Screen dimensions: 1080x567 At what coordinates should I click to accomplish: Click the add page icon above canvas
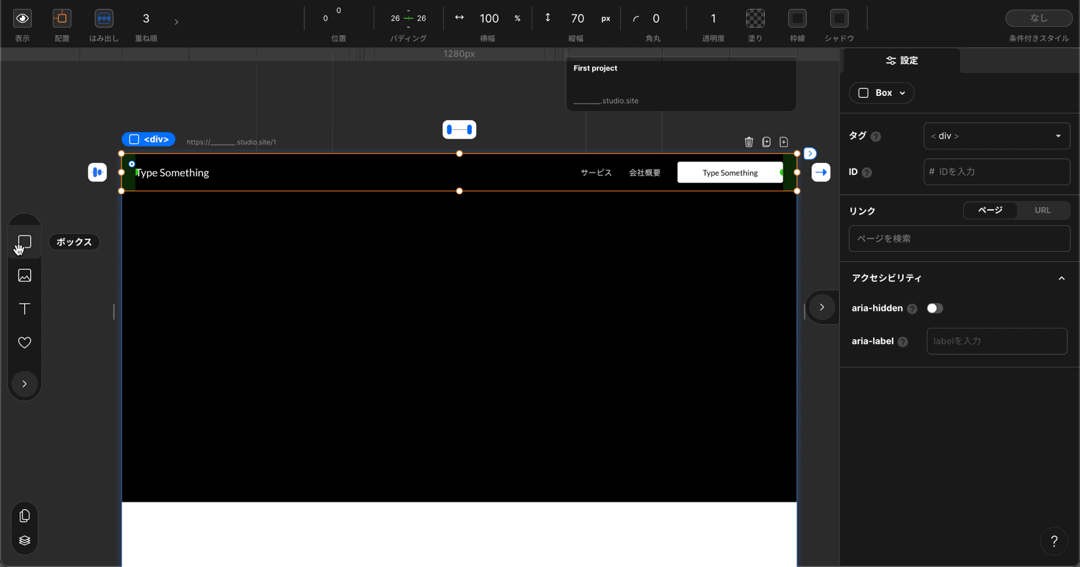(783, 142)
